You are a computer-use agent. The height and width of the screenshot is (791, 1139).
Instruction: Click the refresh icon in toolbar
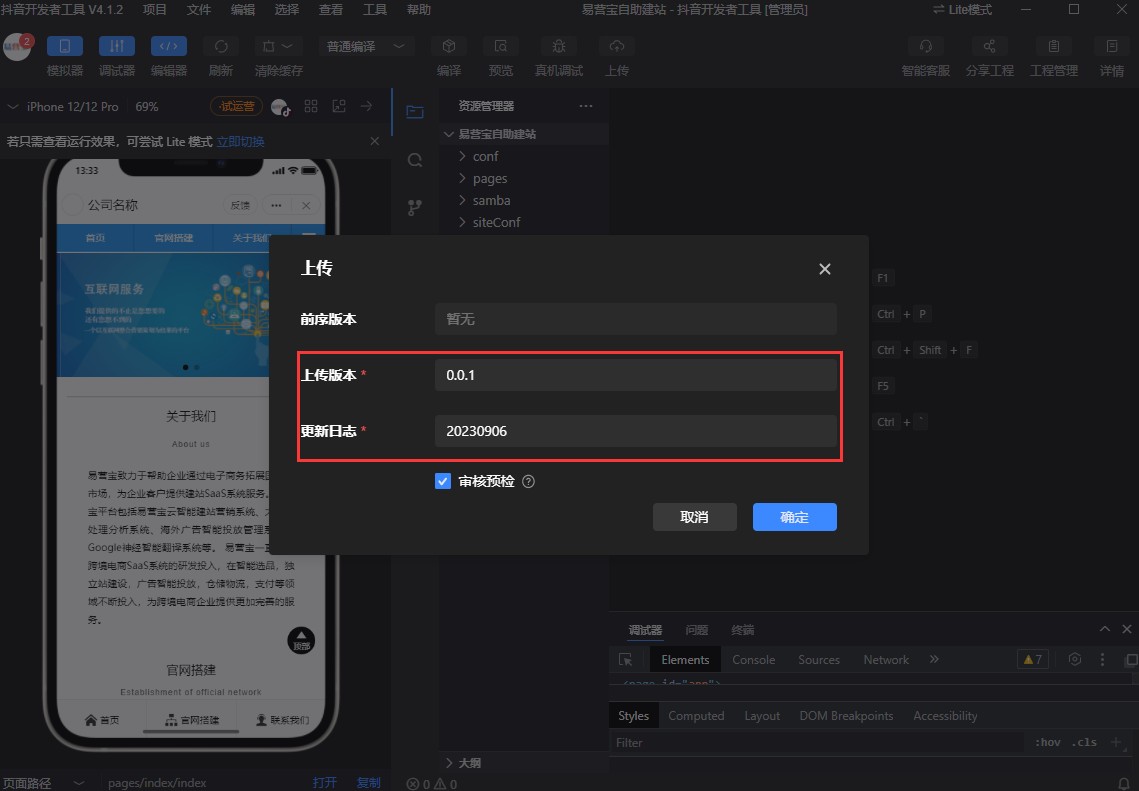221,46
